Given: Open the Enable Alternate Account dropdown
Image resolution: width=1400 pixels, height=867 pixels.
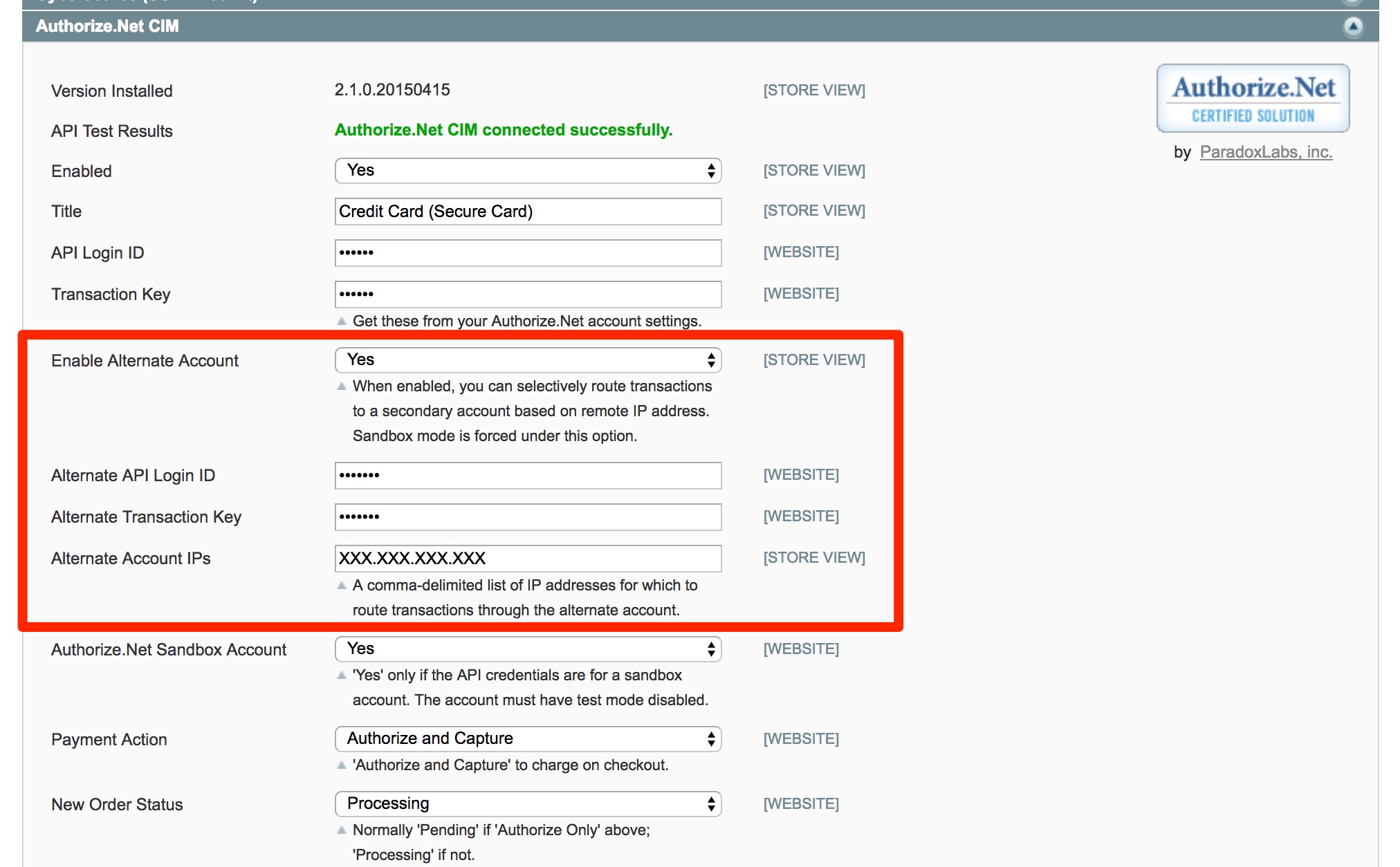Looking at the screenshot, I should click(528, 360).
